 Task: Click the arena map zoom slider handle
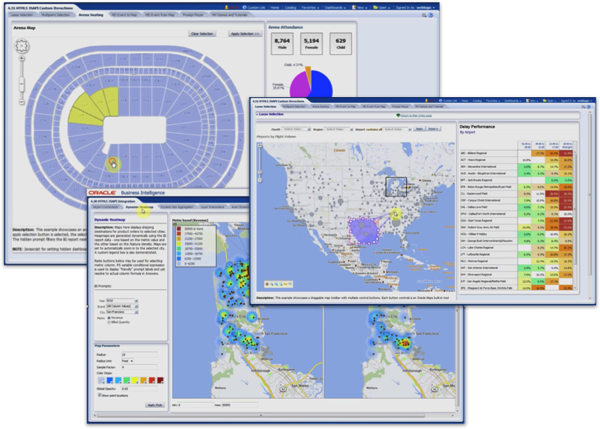point(22,82)
